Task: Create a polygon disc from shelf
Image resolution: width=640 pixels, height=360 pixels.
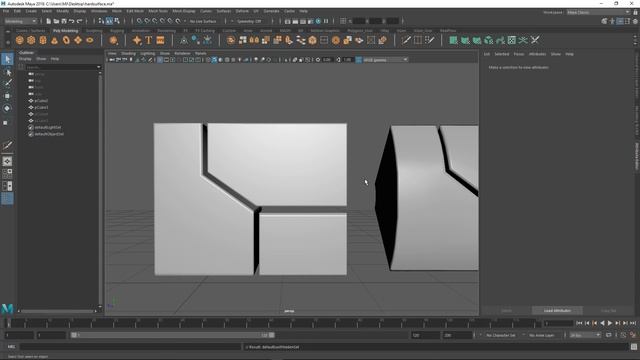Action: pos(90,40)
